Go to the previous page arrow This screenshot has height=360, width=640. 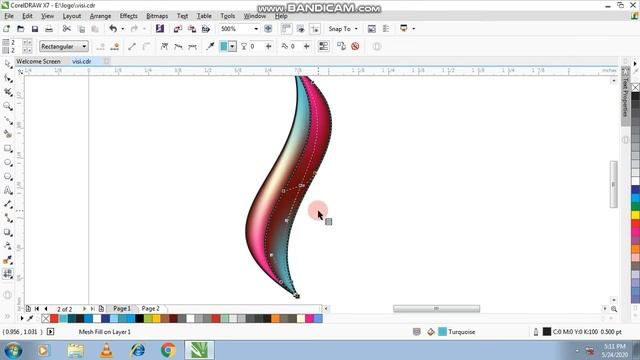click(x=46, y=309)
